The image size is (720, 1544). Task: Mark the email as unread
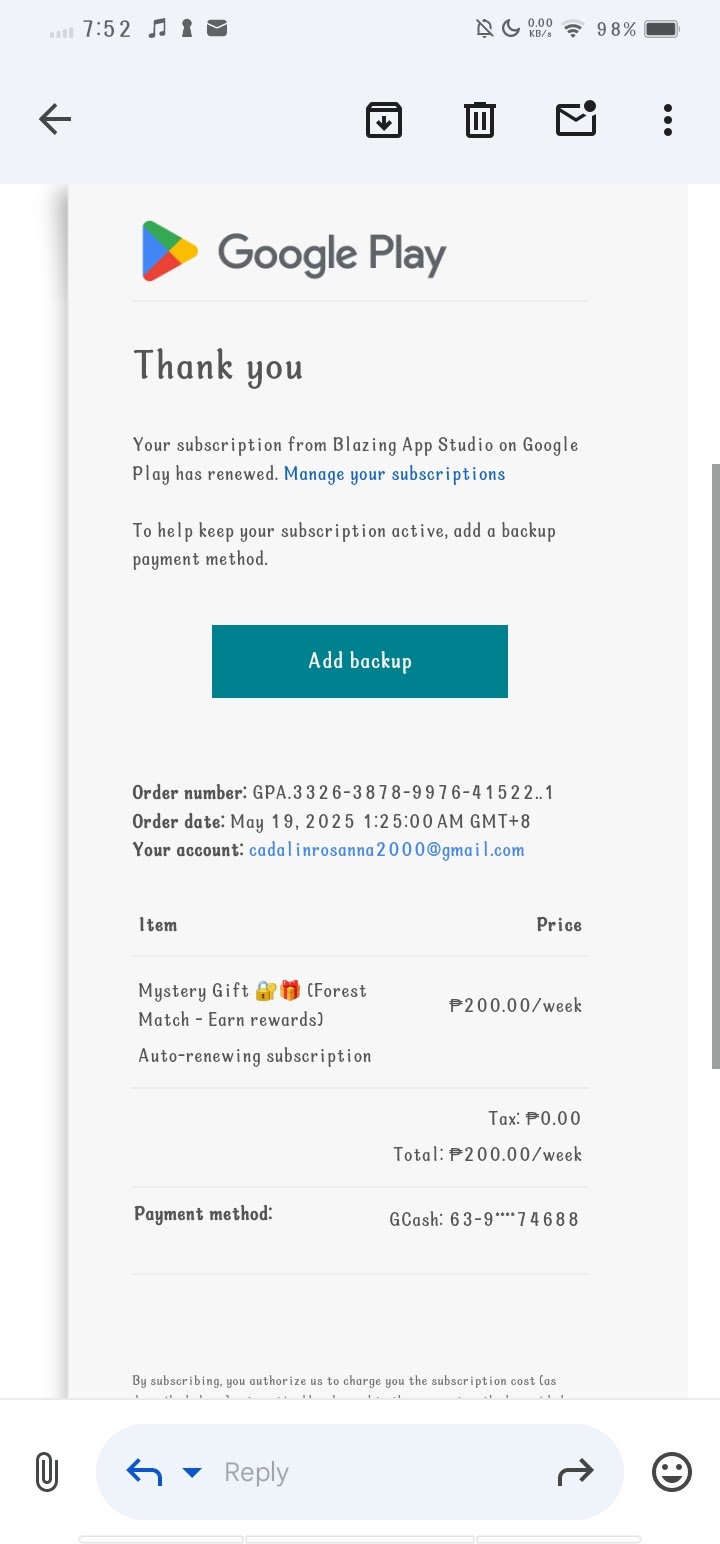click(576, 119)
